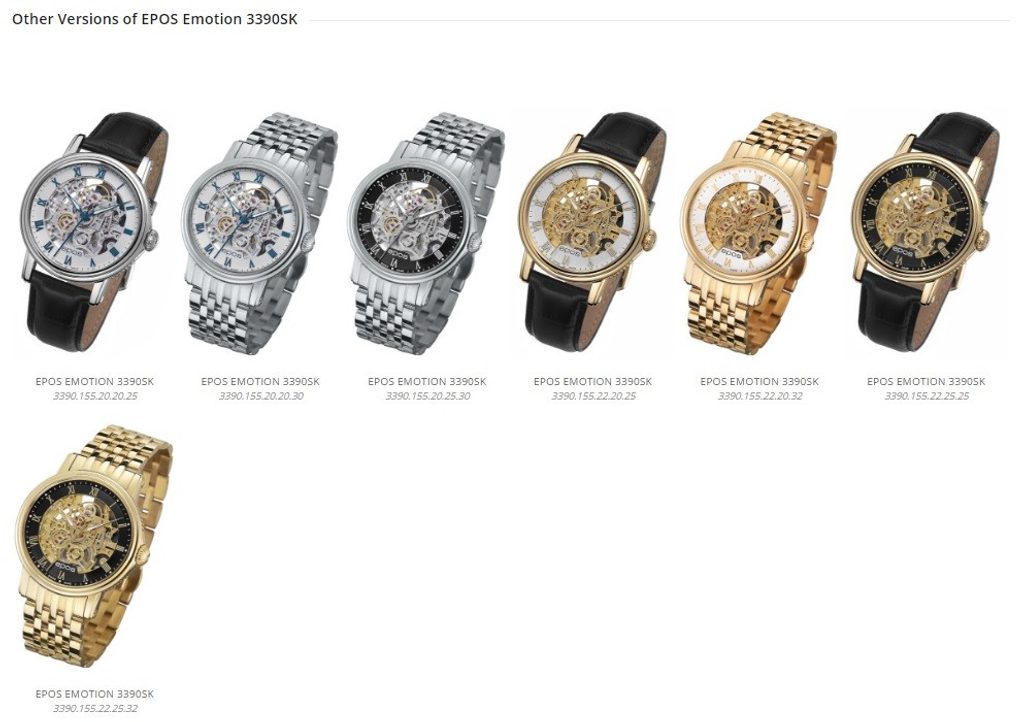Click EPOS EMOTION 3390SK title above 3390.155.22.25.25
Screen dimensions: 1024x722
point(926,381)
